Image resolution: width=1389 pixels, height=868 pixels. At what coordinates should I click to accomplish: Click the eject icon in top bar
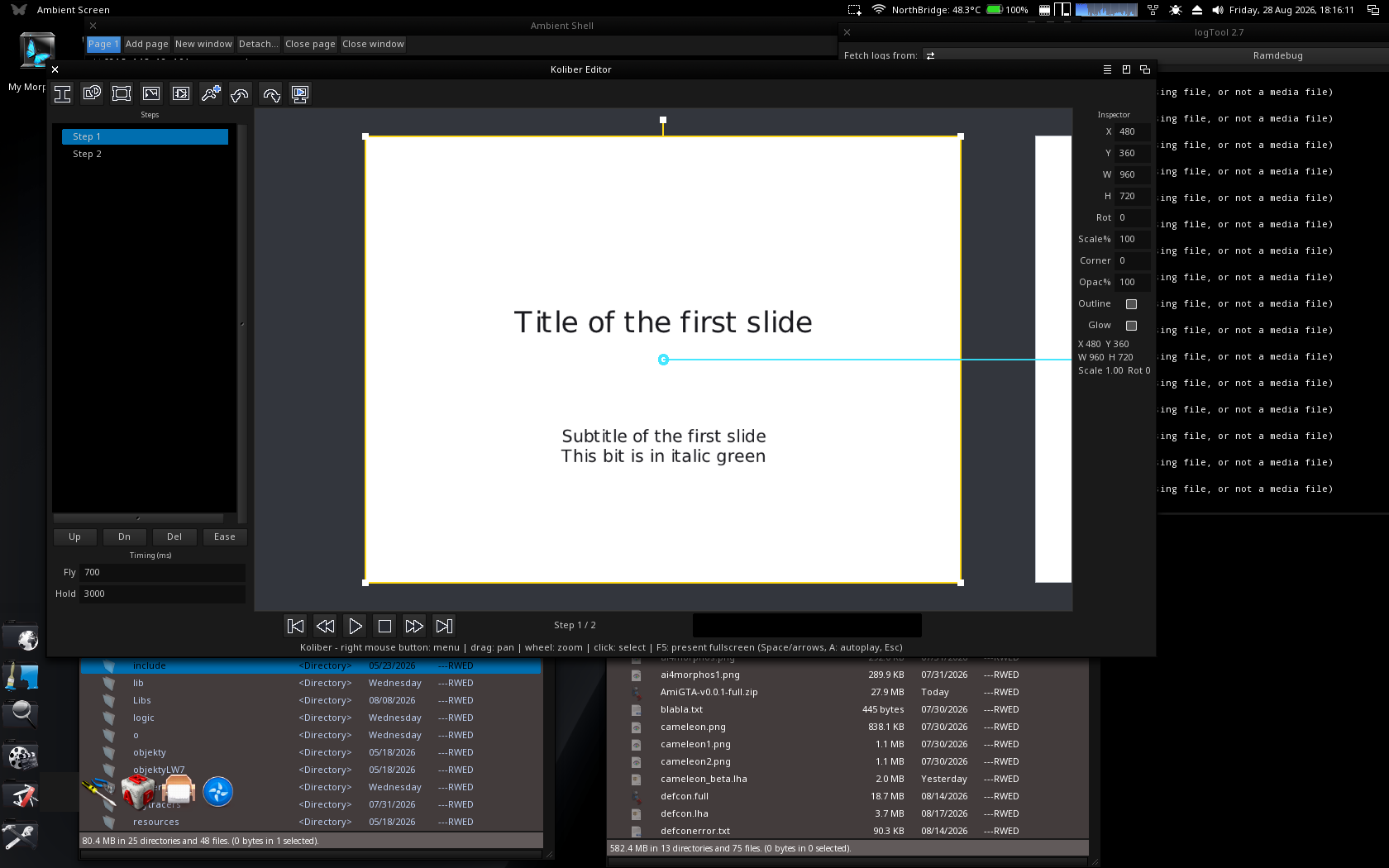pos(1197,10)
